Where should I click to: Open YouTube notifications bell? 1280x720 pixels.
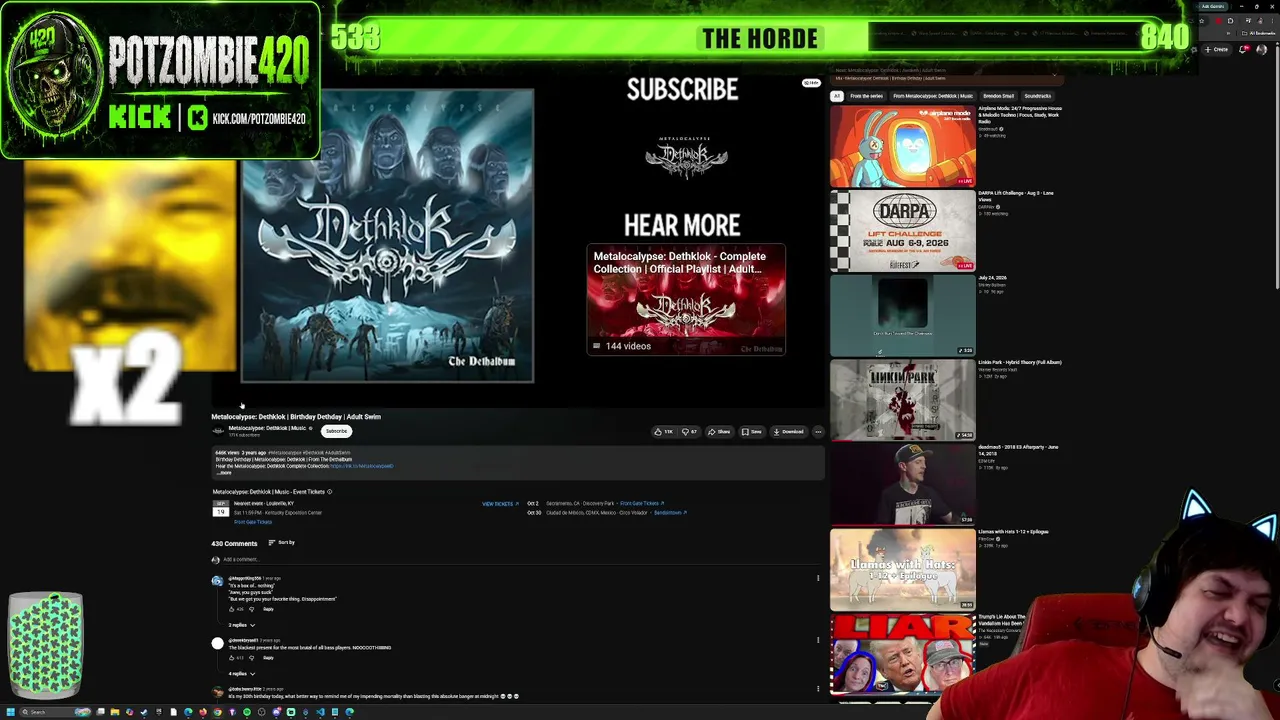(x=1246, y=49)
